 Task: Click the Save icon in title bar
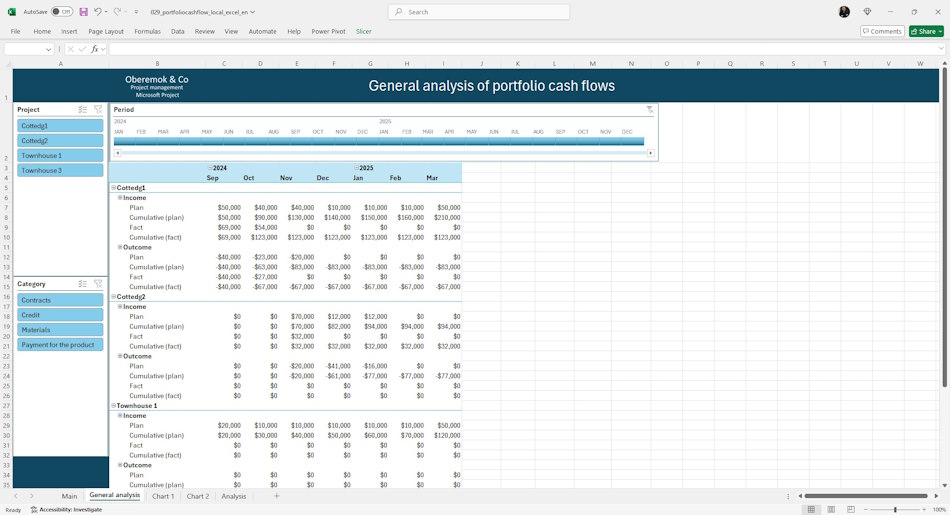84,12
